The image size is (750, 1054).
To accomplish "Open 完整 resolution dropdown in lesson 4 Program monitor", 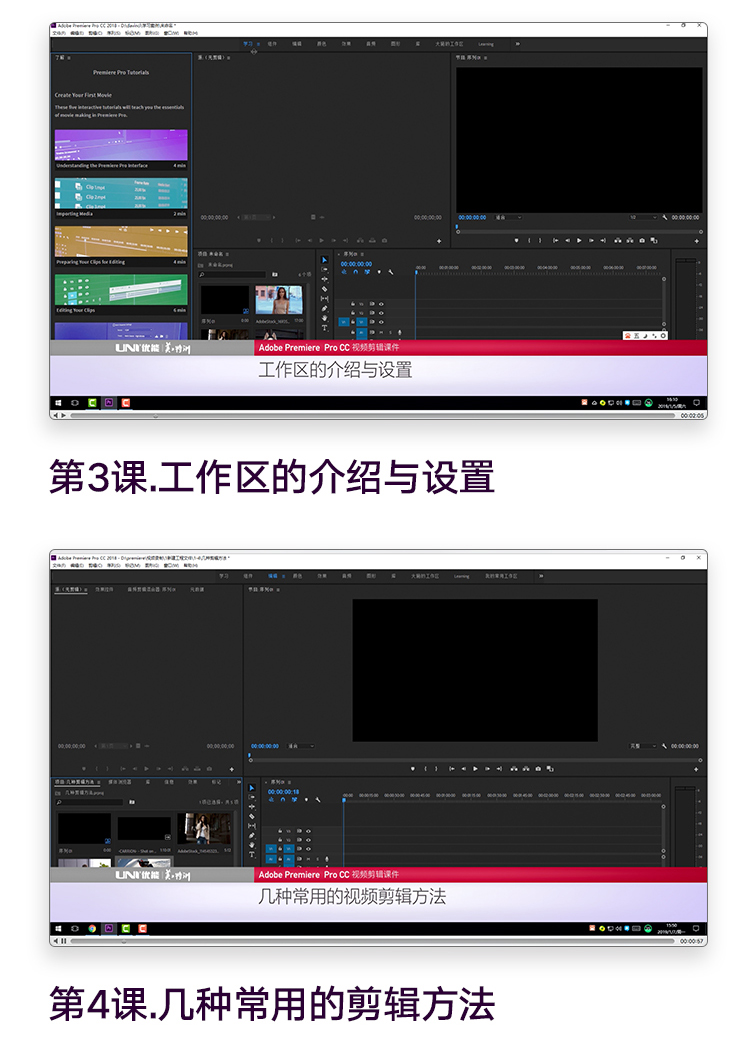I will pos(643,745).
